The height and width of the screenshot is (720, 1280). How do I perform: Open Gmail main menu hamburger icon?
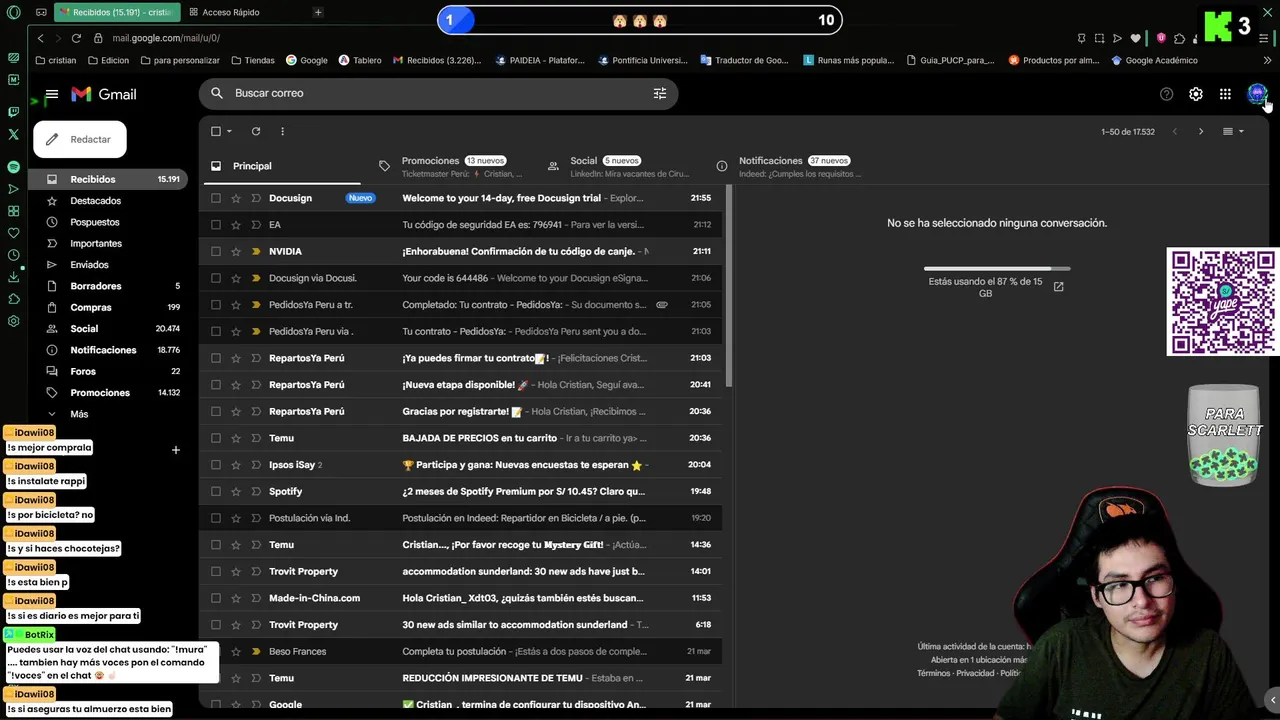pos(52,94)
